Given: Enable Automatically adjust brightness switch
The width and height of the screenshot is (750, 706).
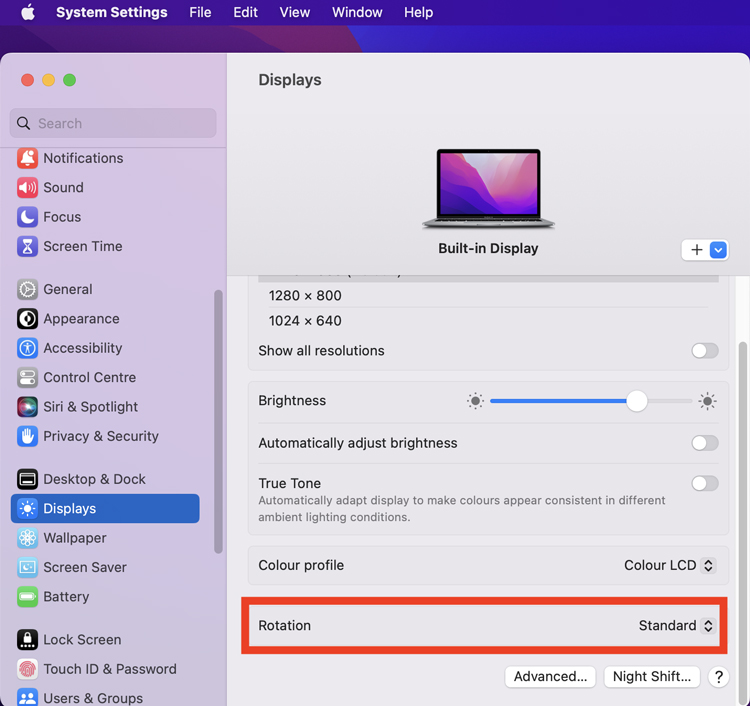Looking at the screenshot, I should 705,443.
